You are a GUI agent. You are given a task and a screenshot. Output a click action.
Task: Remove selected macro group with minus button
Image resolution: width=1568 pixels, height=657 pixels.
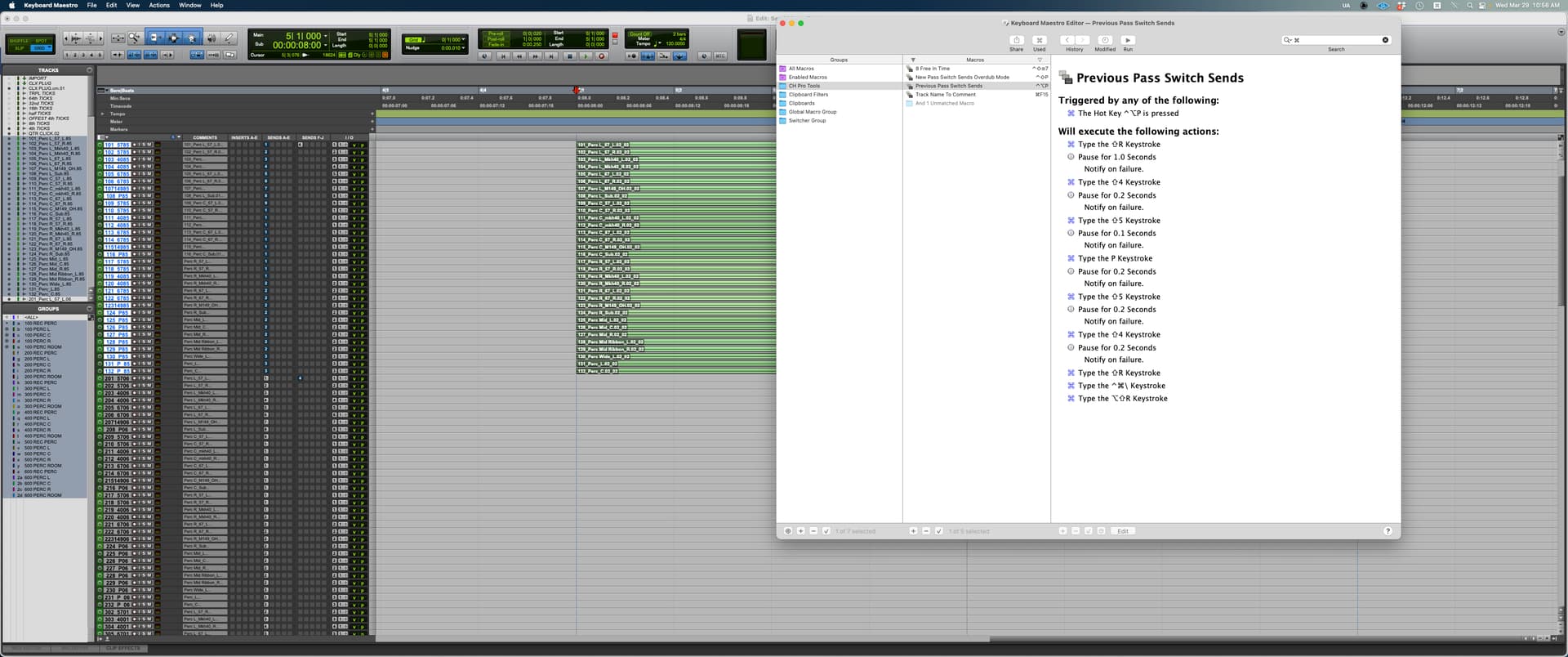813,531
